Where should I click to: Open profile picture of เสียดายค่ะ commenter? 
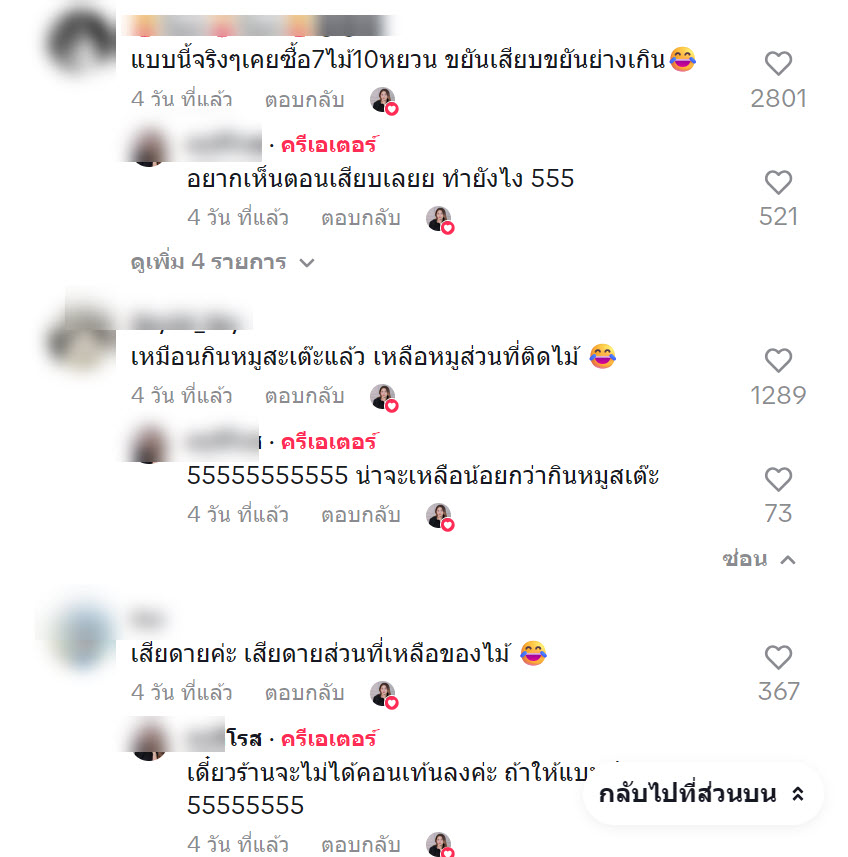(x=83, y=637)
